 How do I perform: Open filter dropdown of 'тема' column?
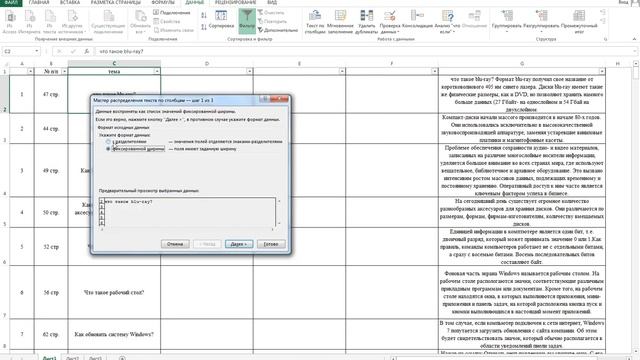[157, 71]
